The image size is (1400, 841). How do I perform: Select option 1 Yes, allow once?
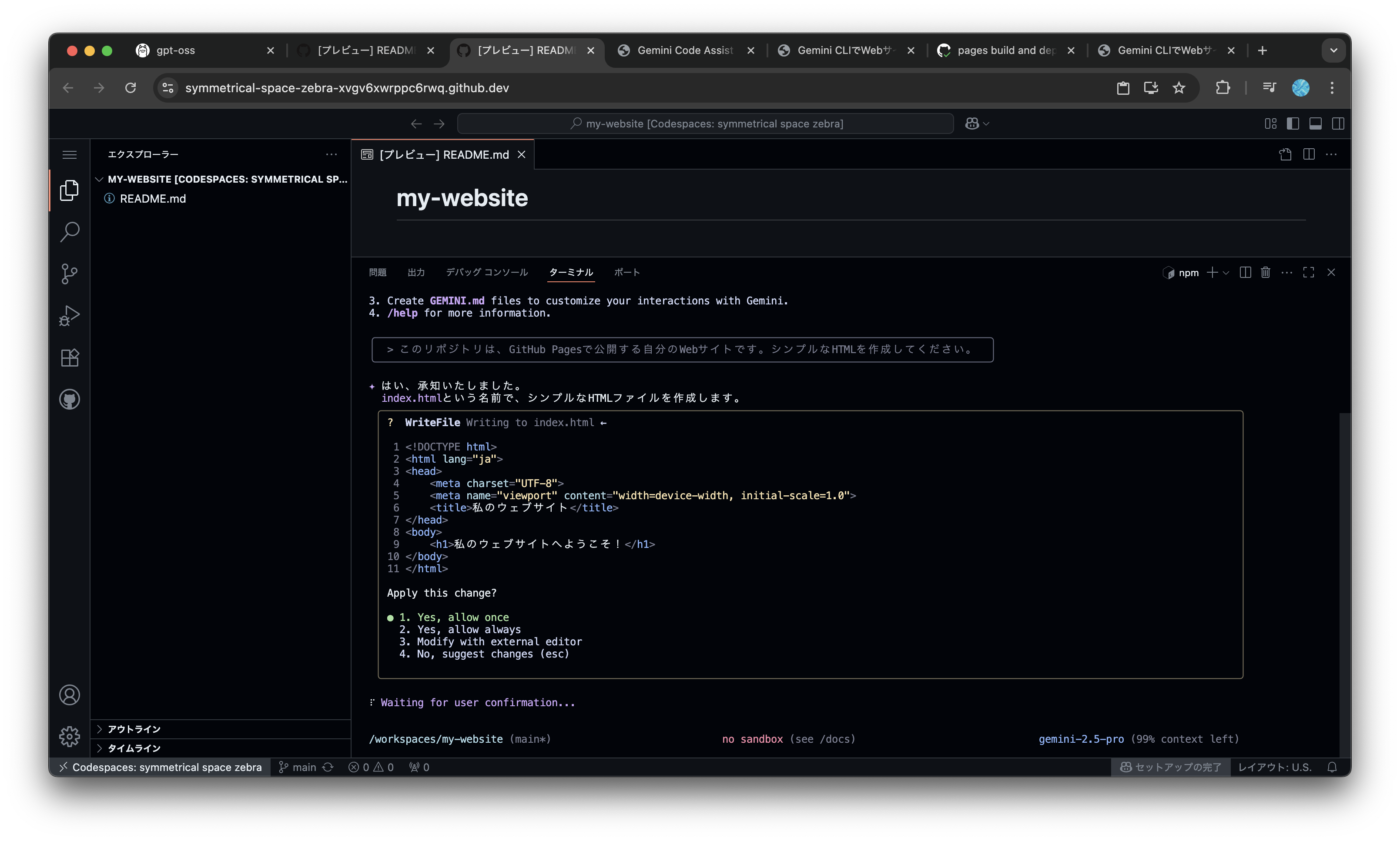pos(454,618)
